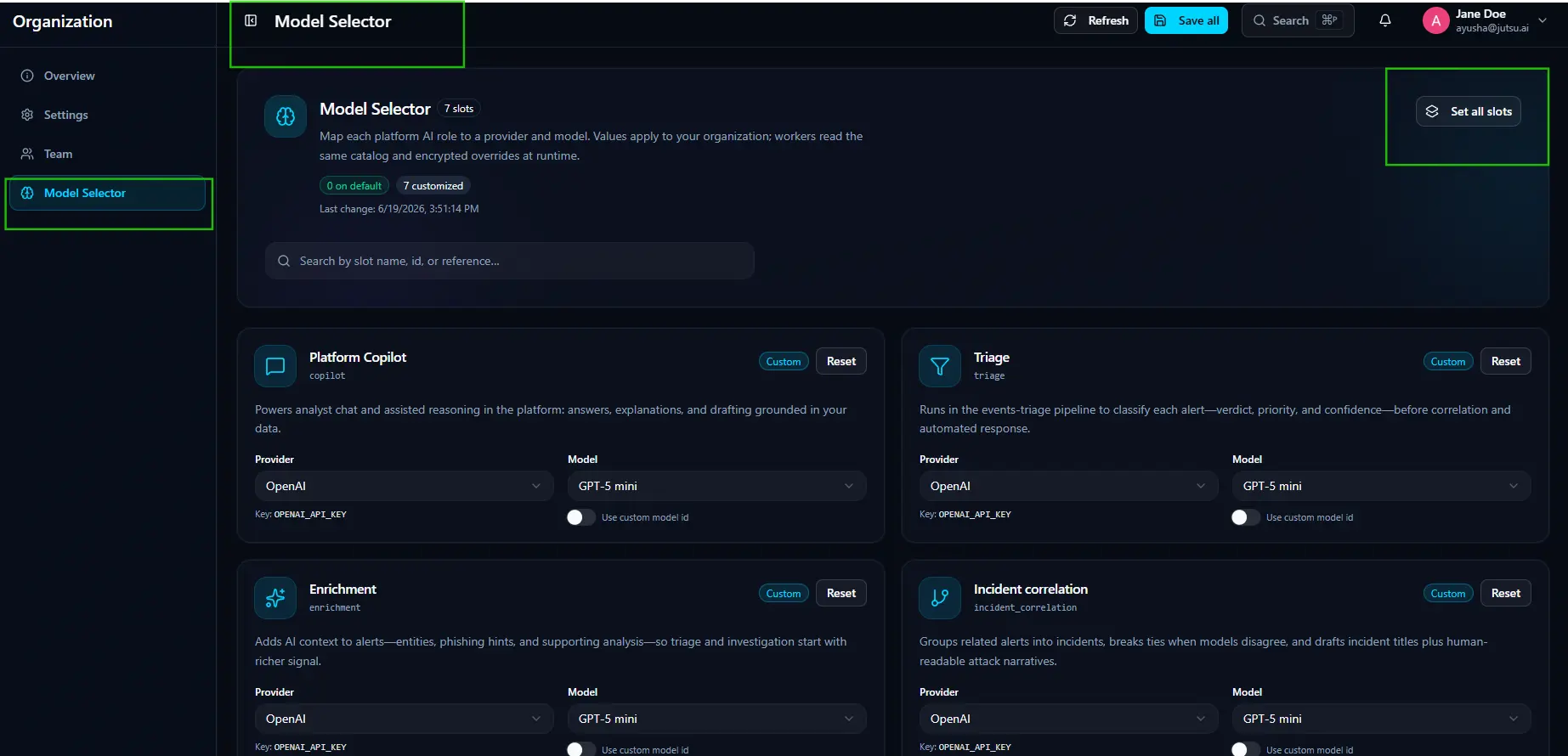Click the Incident correlation branch icon
1568x756 pixels.
click(940, 598)
